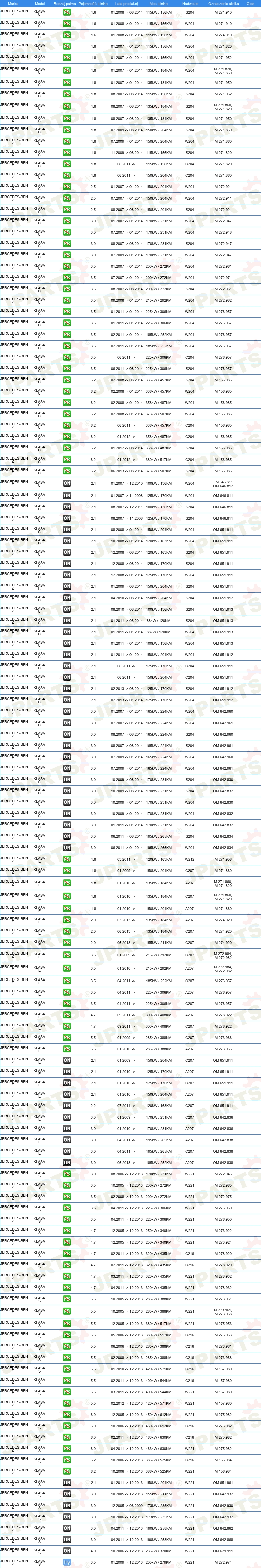Click power value 205kW / 279KM
The image size is (261, 1568).
(158, 1562)
